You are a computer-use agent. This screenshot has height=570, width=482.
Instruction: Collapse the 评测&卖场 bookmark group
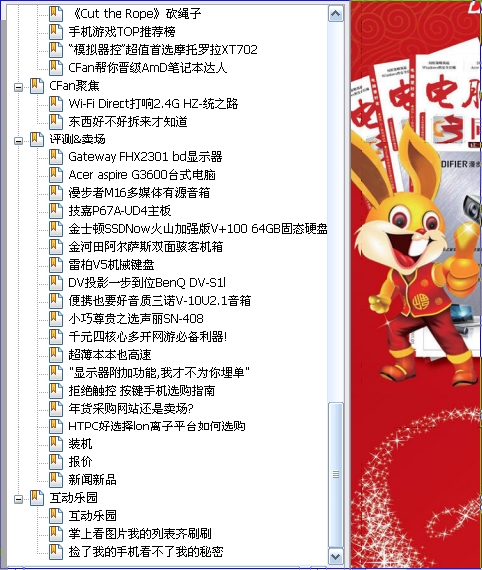pos(18,141)
